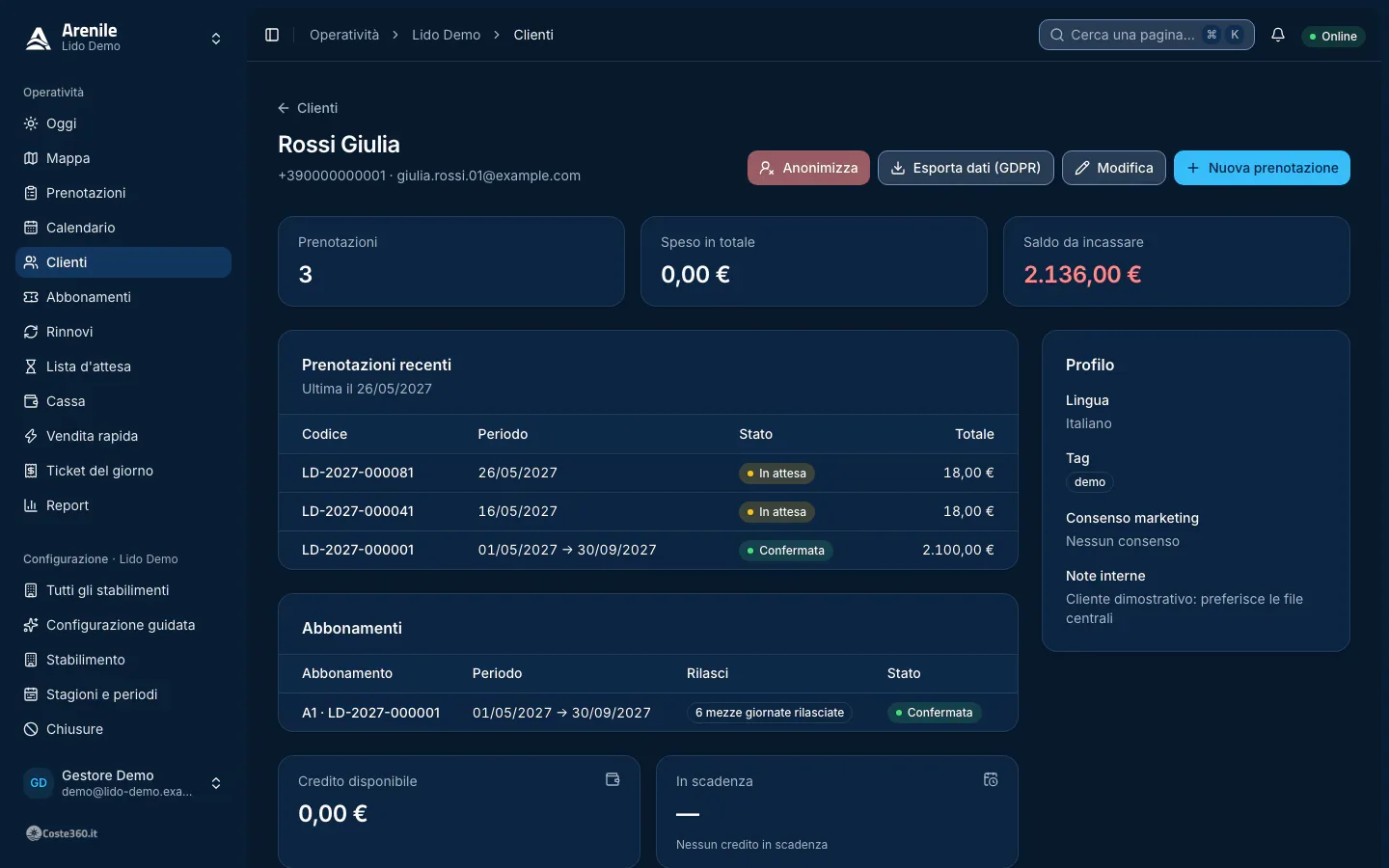
Task: Focus the Cerca una pagina search field
Action: pyautogui.click(x=1147, y=35)
